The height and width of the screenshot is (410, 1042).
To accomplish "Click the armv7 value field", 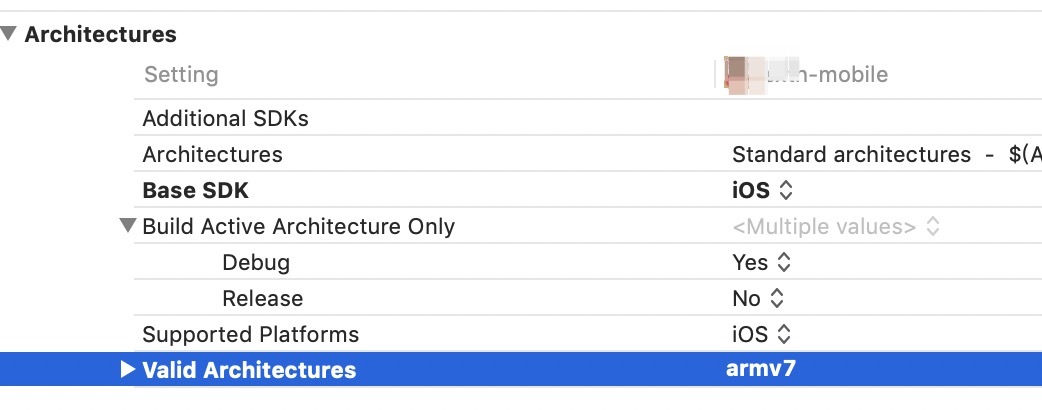I will [761, 369].
